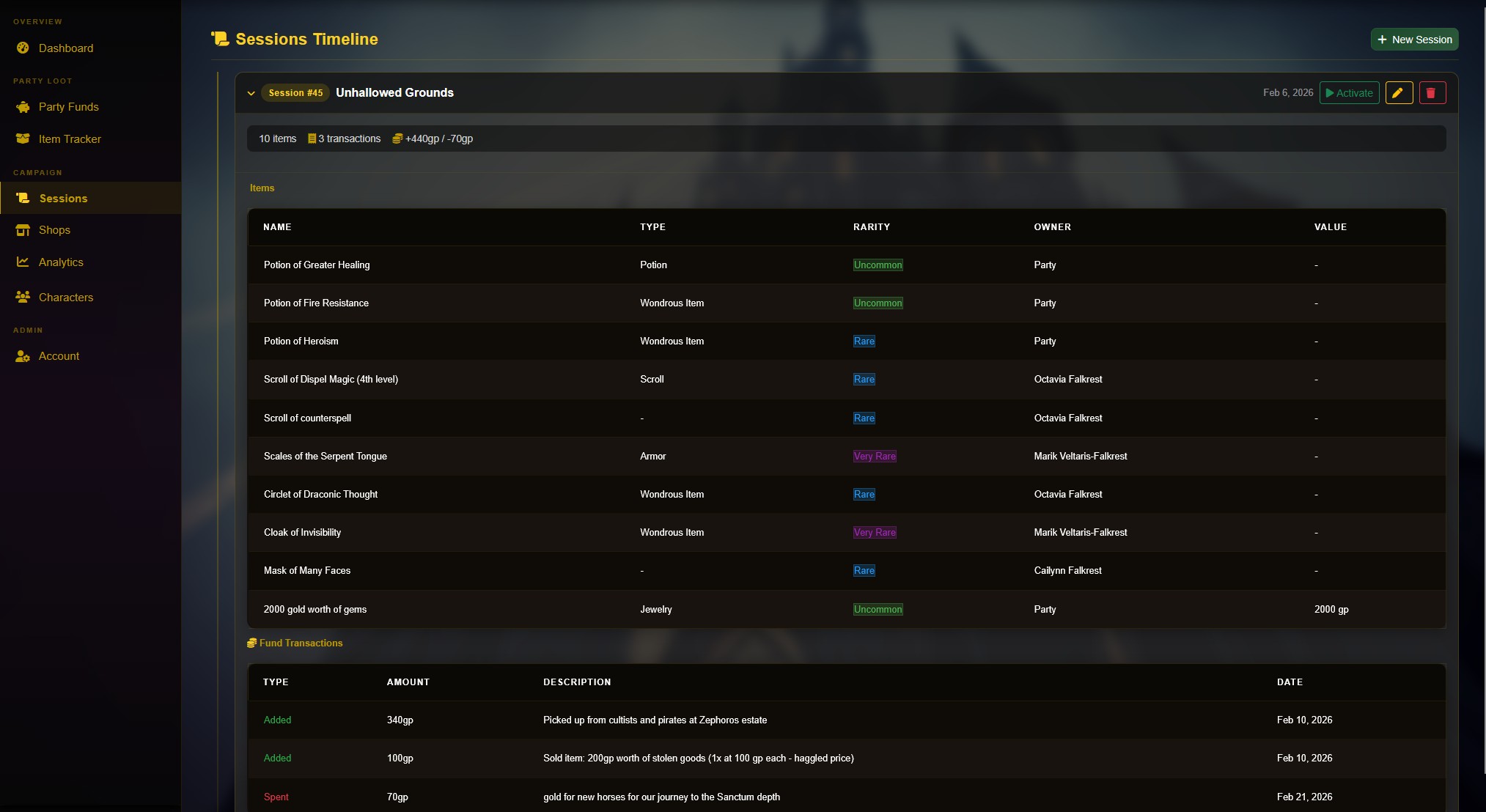Open the Party Funds page
This screenshot has width=1486, height=812.
click(68, 107)
